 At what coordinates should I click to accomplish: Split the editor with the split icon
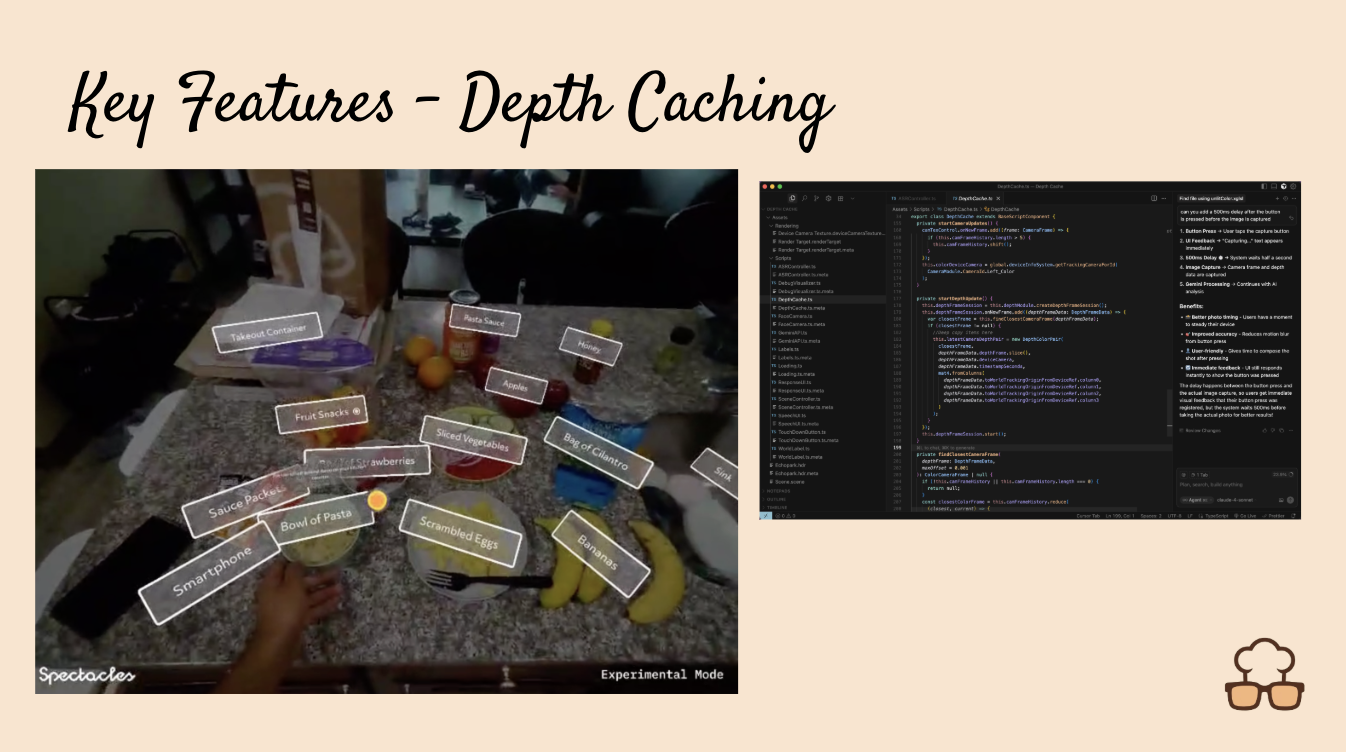coord(1154,198)
